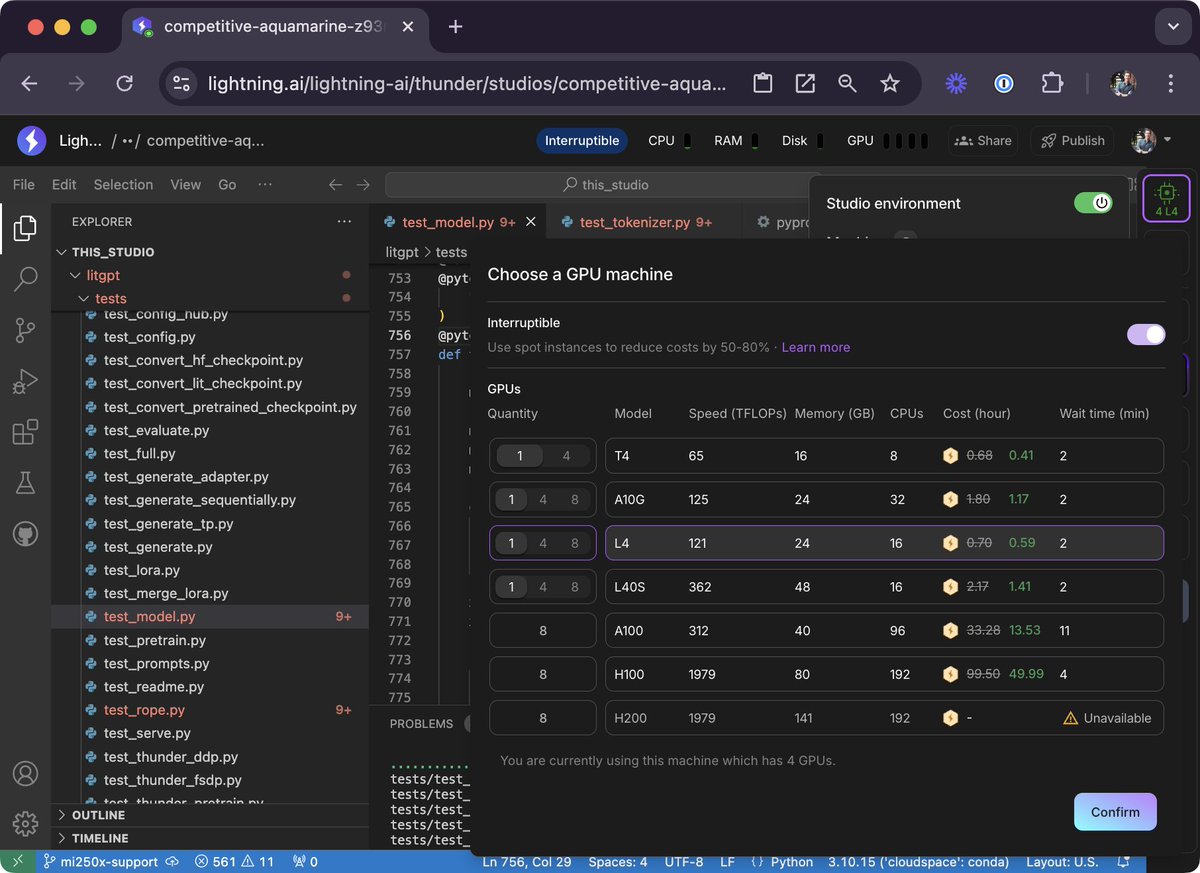This screenshot has width=1200, height=873.
Task: Open the browser tab search chevron
Action: point(1171,27)
